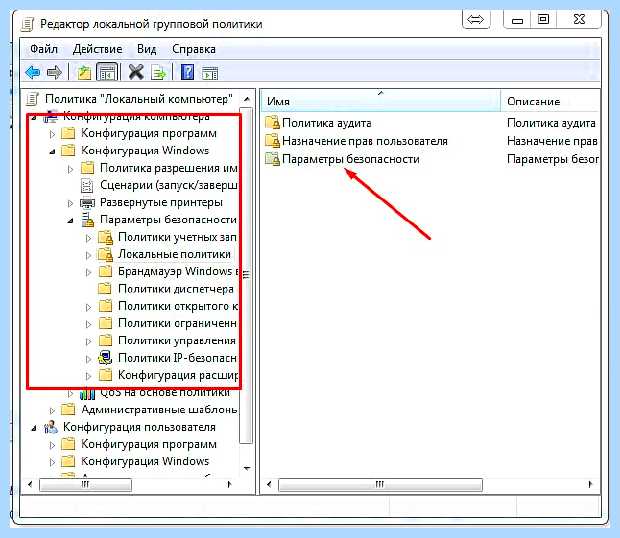Open the Действие menu

point(97,49)
